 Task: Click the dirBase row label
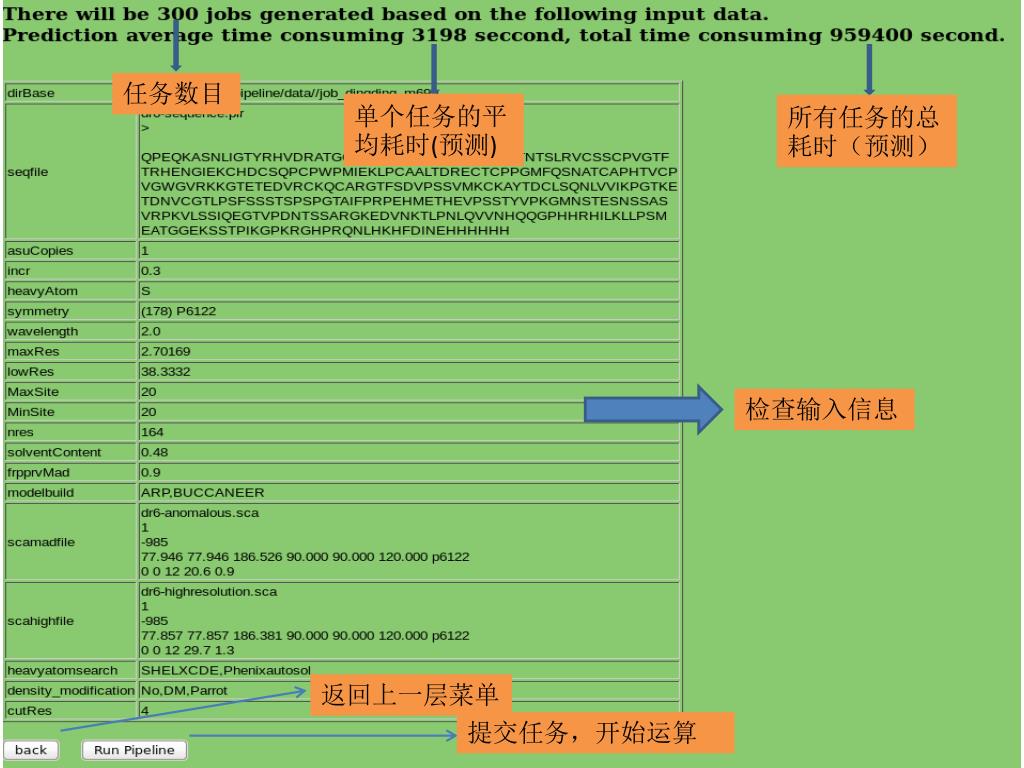(31, 93)
